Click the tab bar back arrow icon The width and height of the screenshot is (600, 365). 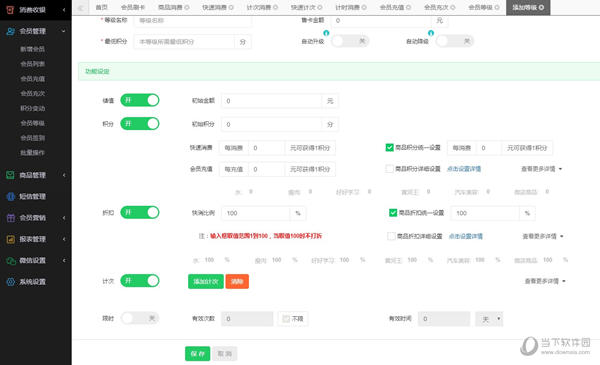pyautogui.click(x=81, y=8)
